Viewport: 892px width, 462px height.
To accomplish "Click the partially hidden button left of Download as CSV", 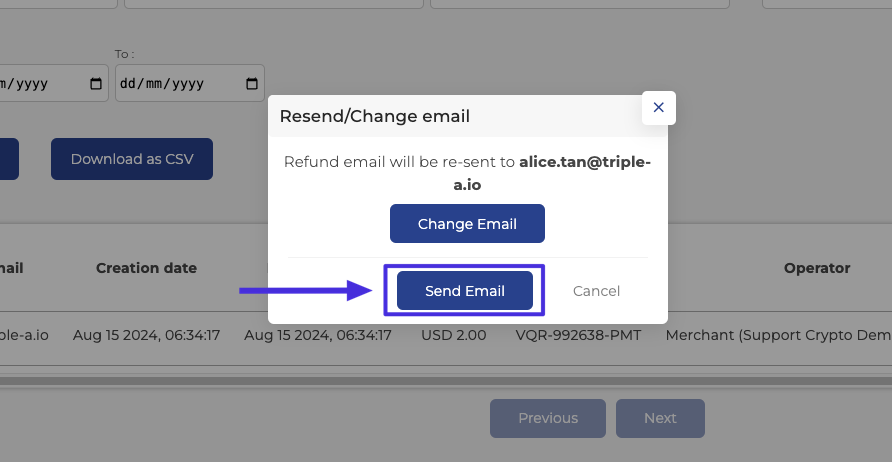I will (9, 159).
